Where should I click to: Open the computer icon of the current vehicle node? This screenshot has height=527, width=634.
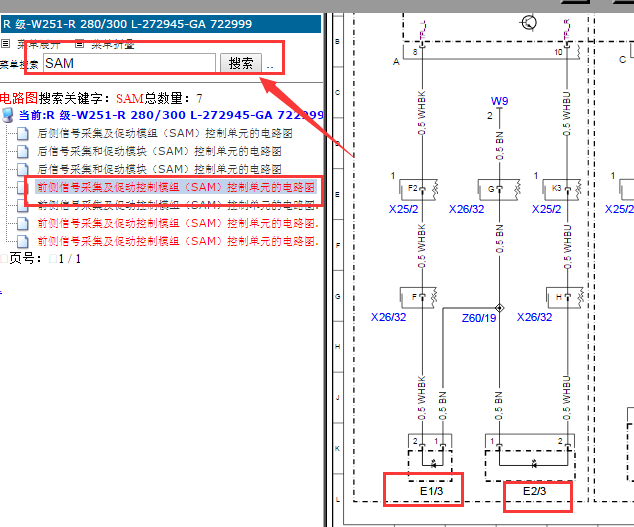pyautogui.click(x=8, y=115)
